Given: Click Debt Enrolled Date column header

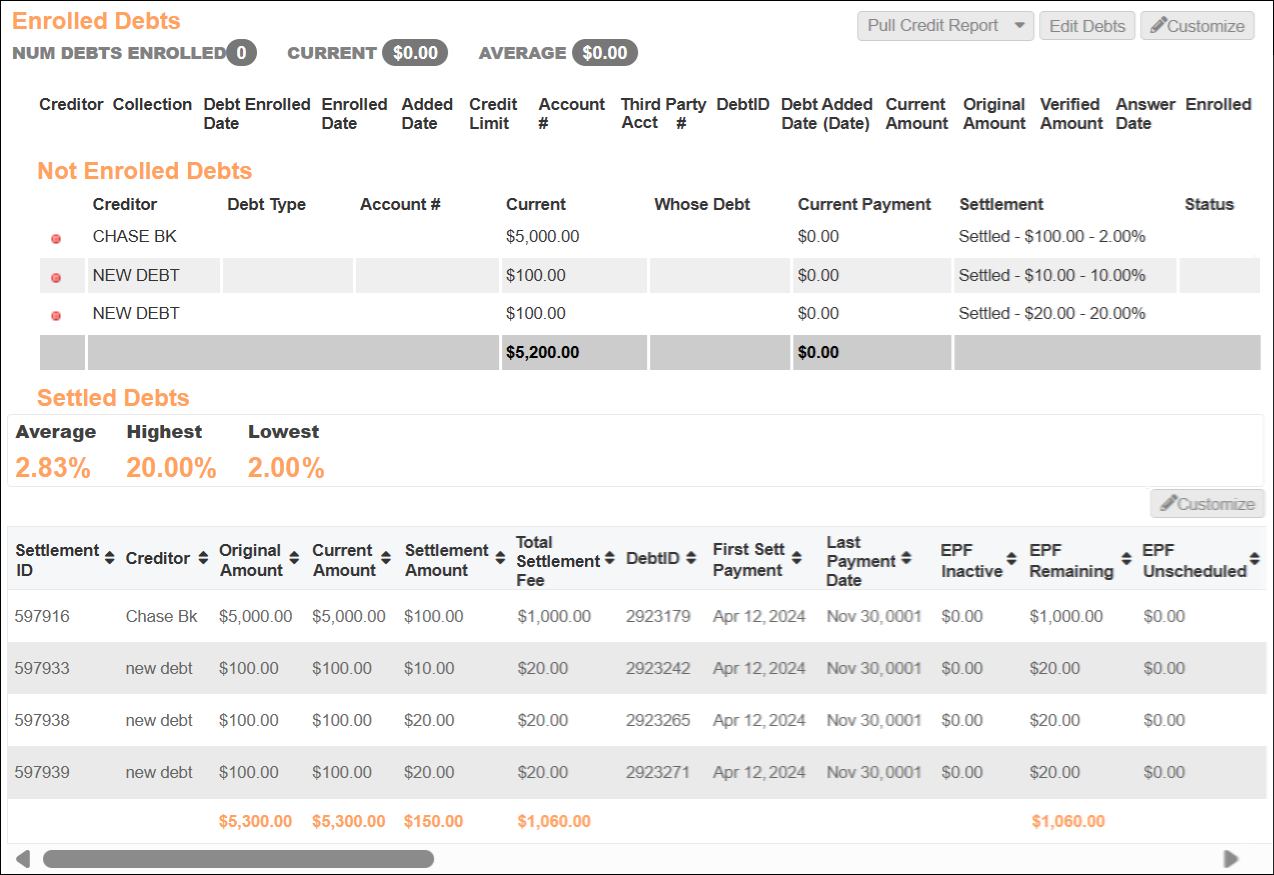Looking at the screenshot, I should click(258, 114).
